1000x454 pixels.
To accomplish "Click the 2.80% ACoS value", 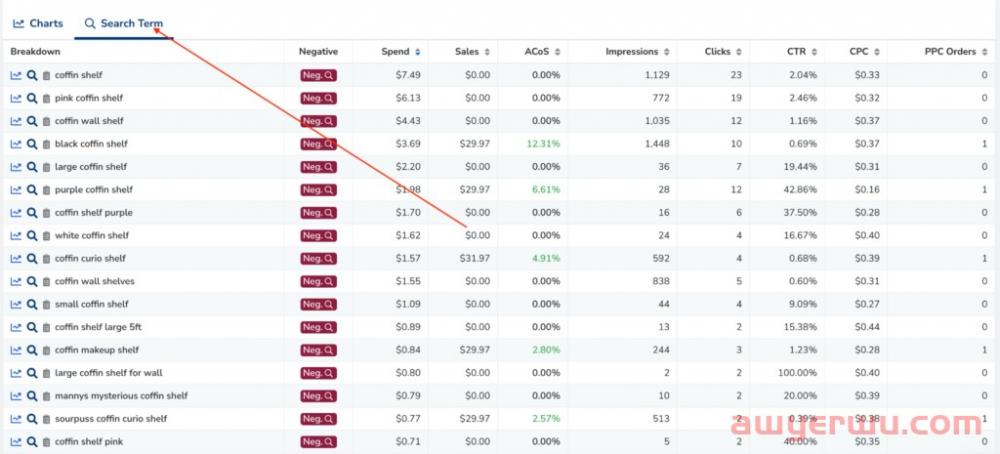I will (x=546, y=350).
